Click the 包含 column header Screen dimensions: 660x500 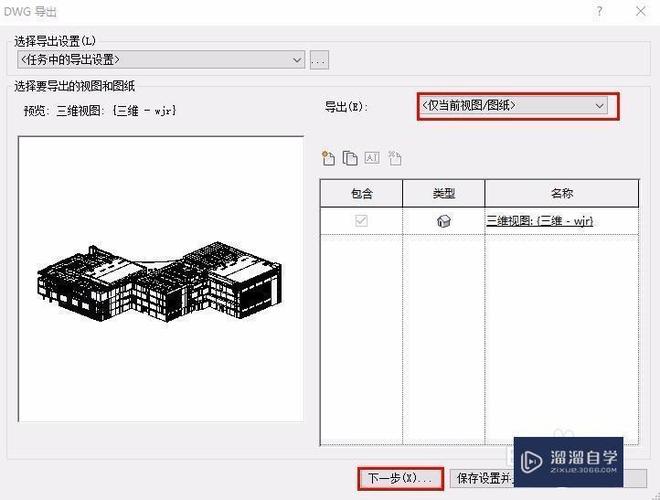pyautogui.click(x=361, y=194)
